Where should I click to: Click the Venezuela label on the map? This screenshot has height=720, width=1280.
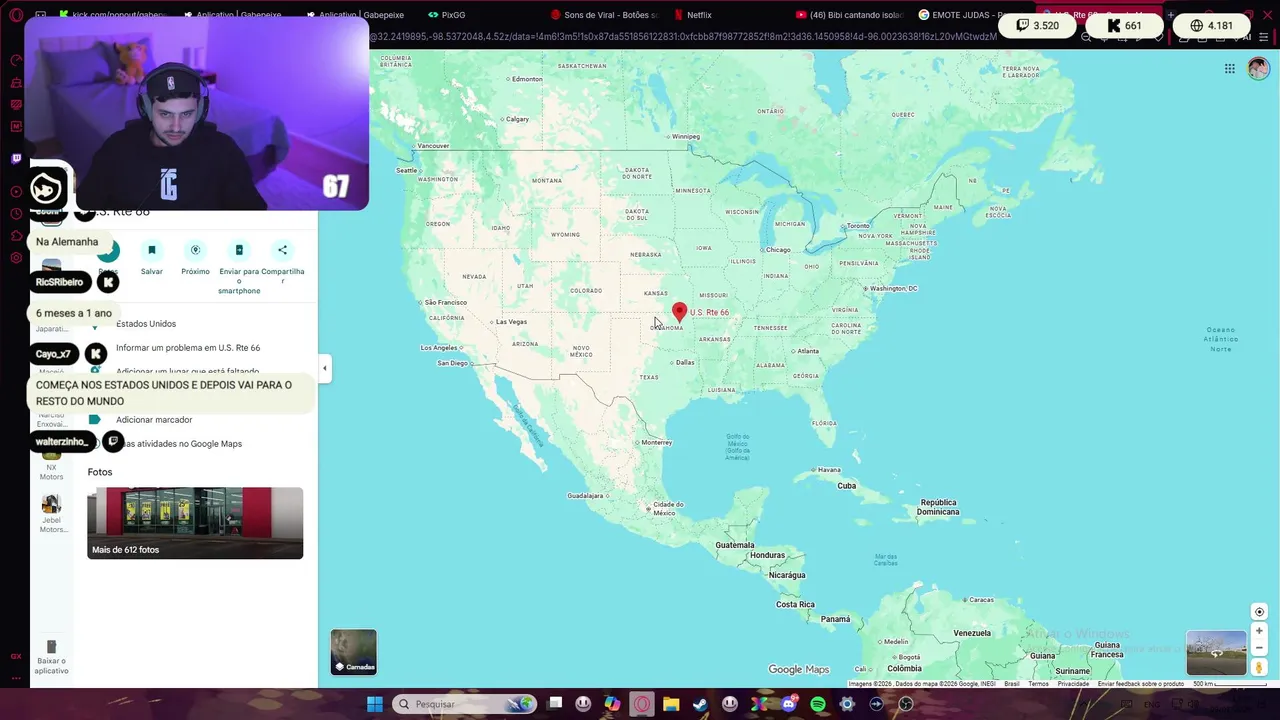972,633
